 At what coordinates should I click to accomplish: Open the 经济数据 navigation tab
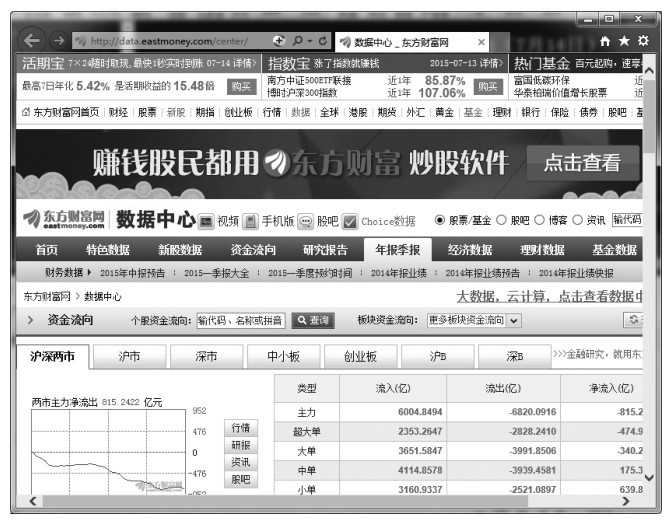pos(470,249)
